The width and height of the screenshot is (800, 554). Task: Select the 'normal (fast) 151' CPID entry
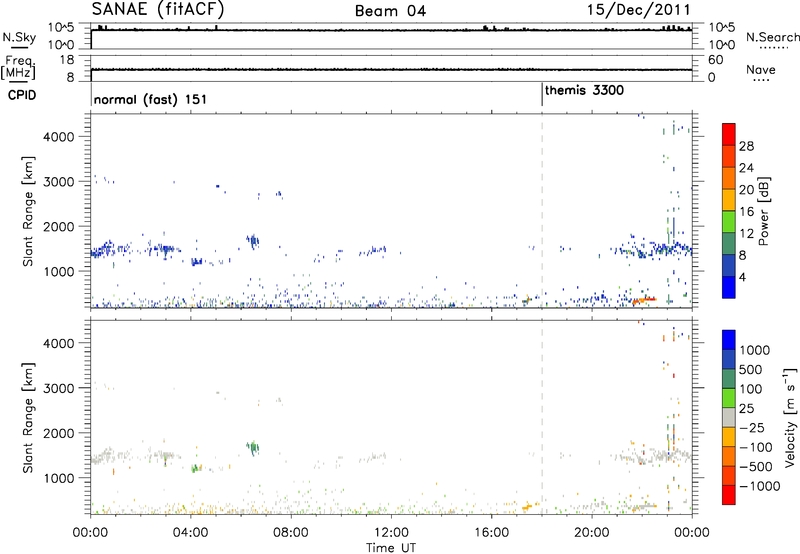150,99
